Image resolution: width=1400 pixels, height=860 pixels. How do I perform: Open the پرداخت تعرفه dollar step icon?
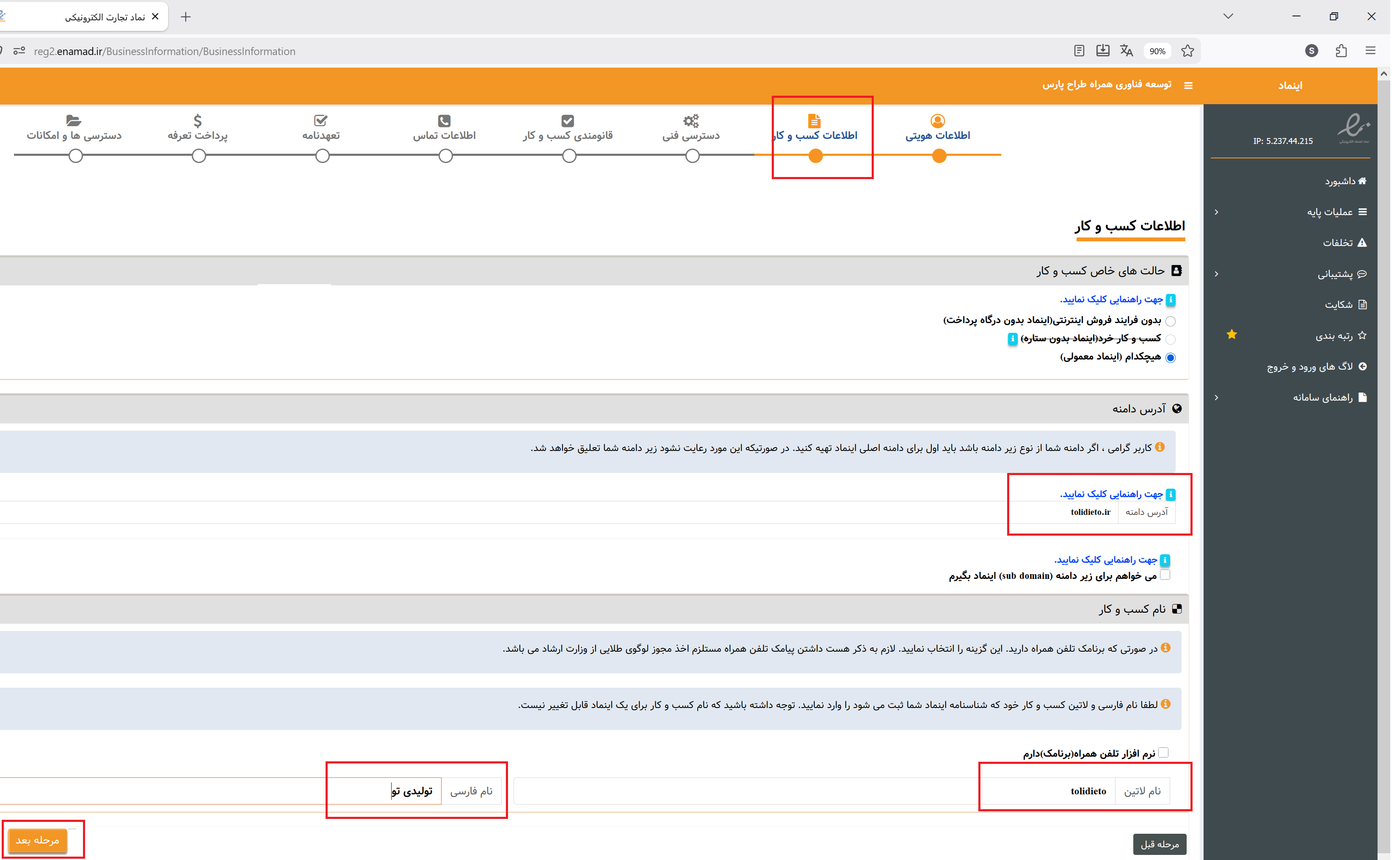pyautogui.click(x=197, y=121)
